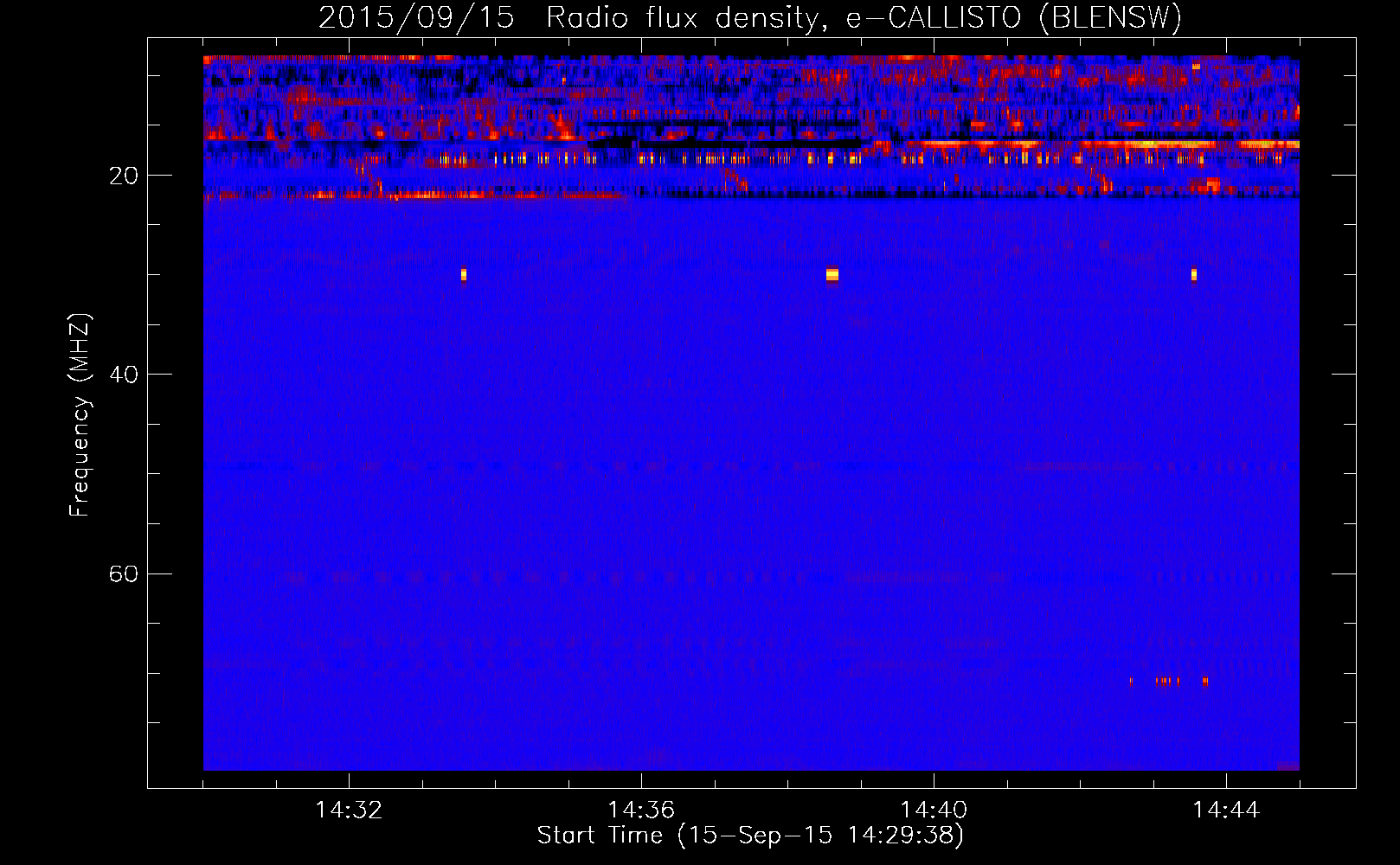Image resolution: width=1400 pixels, height=865 pixels.
Task: Click the red dash cluster near 71 MHz around 14:43
Action: tap(1168, 681)
